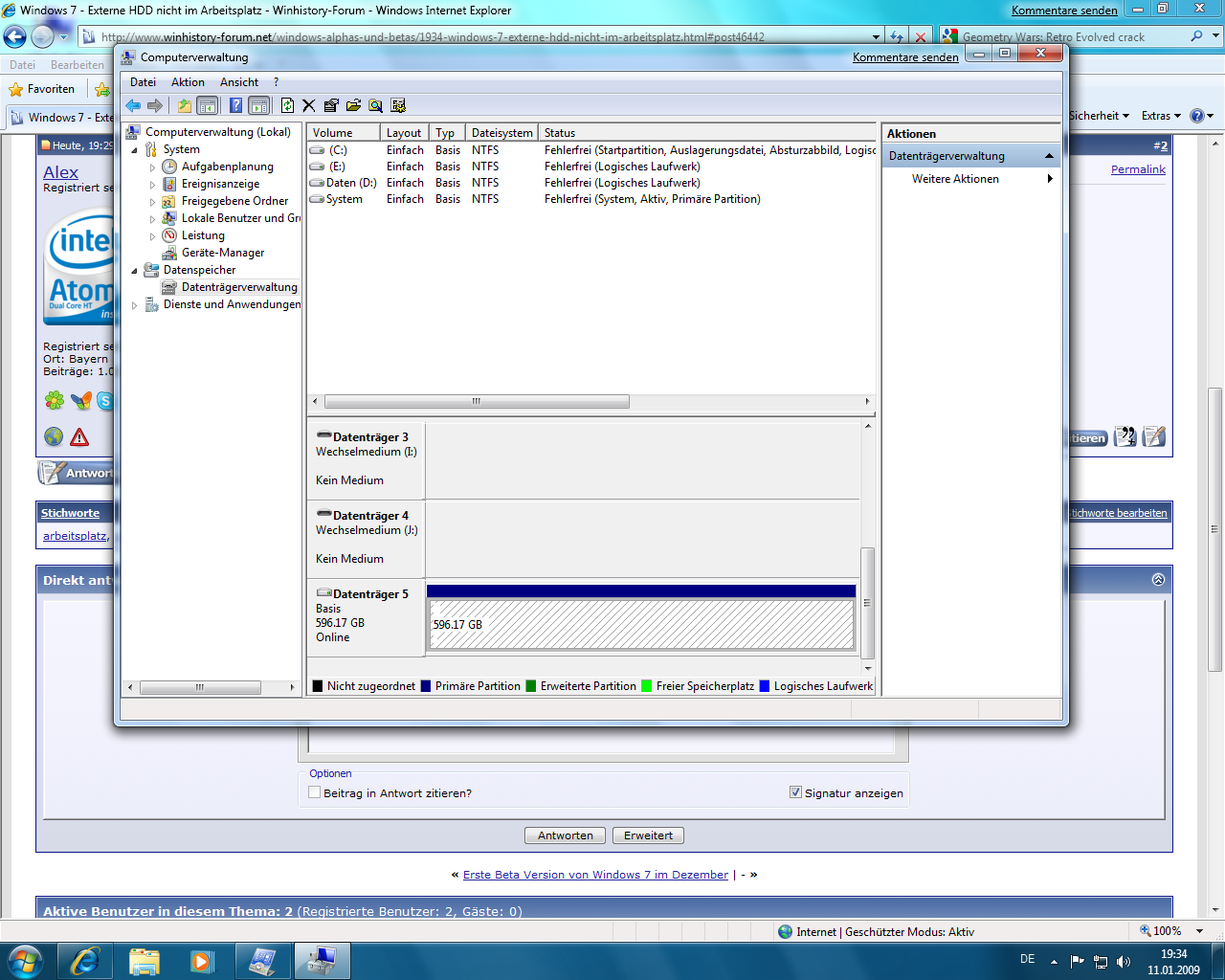
Task: Click the Back arrow in Computerverwaltung toolbar
Action: tap(133, 105)
